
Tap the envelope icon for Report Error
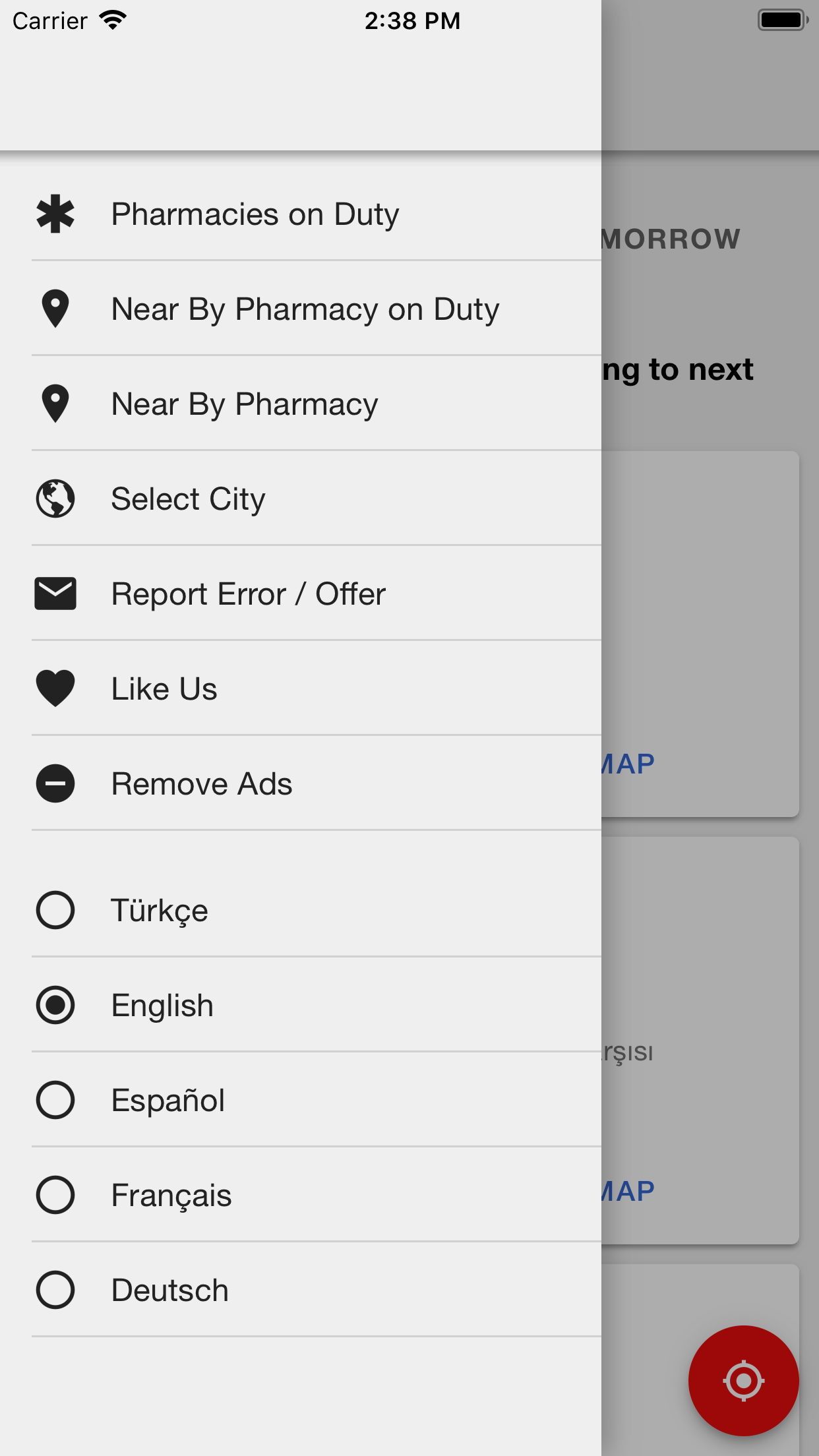55,593
